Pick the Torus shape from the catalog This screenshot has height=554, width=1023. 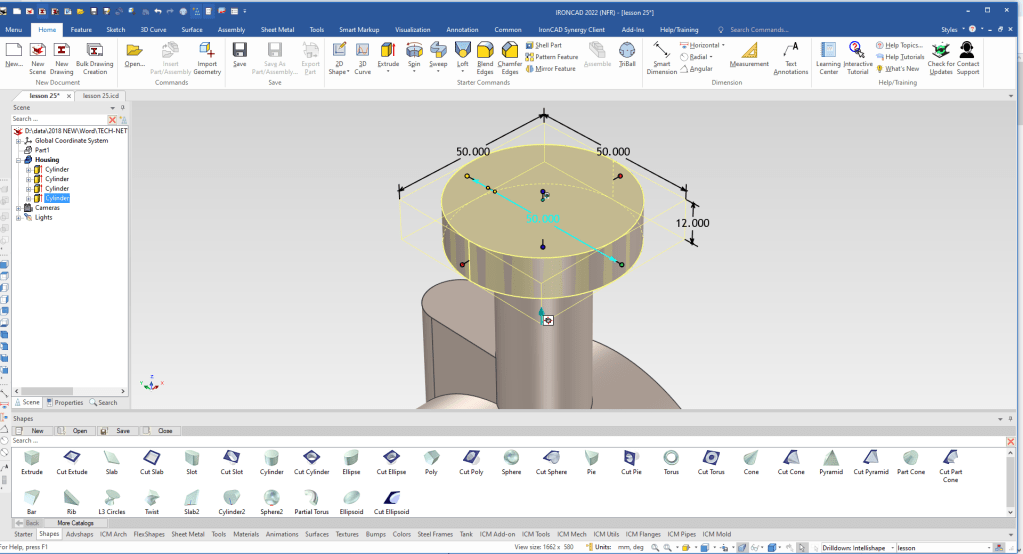click(671, 459)
